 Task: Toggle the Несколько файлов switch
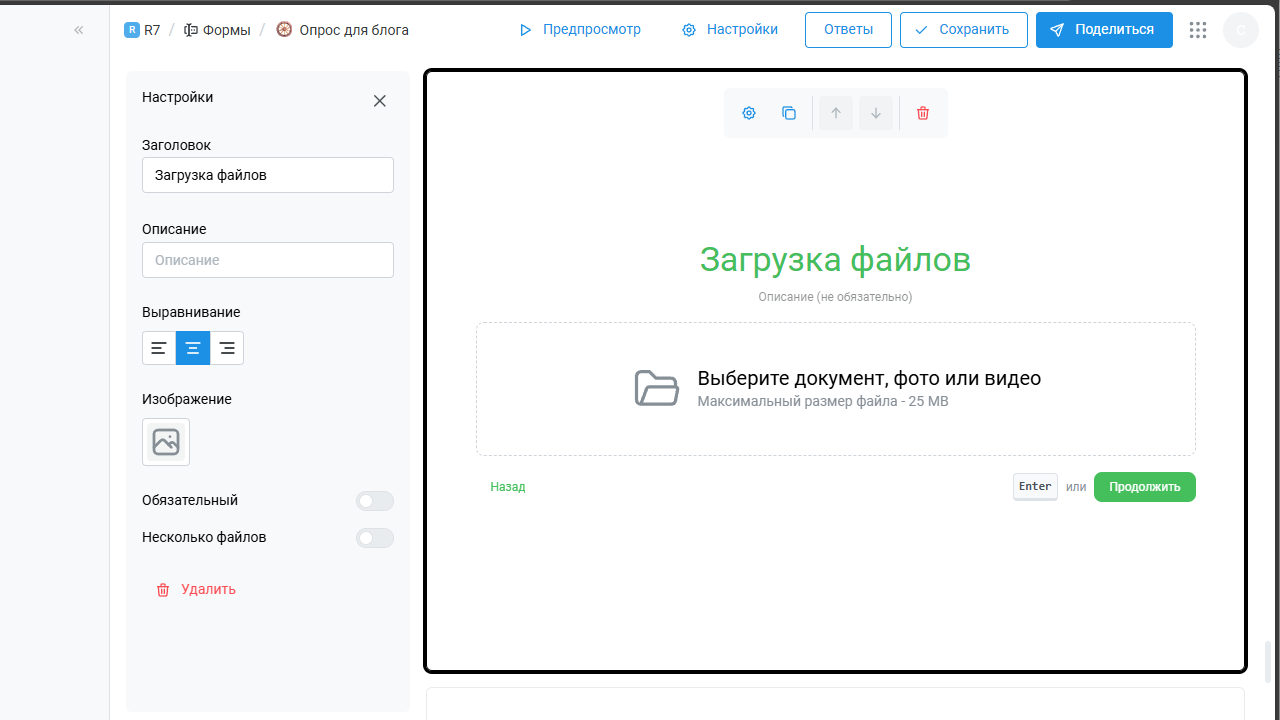click(375, 538)
